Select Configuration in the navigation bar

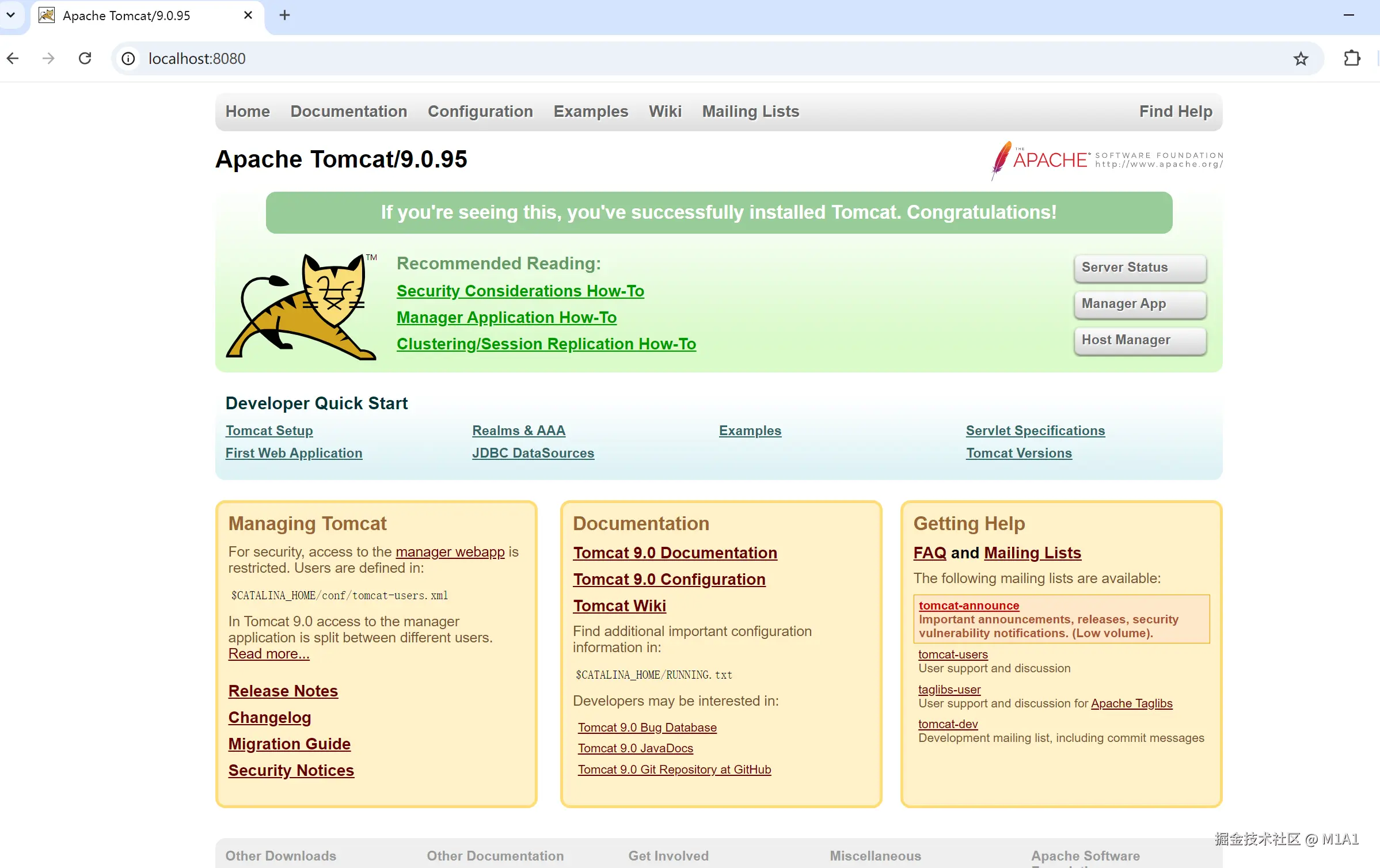(480, 111)
